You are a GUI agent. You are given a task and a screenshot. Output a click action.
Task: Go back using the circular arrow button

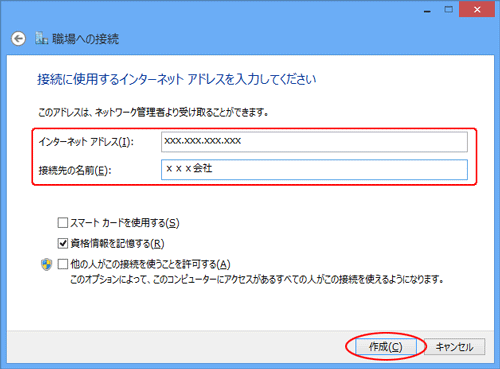click(x=18, y=39)
